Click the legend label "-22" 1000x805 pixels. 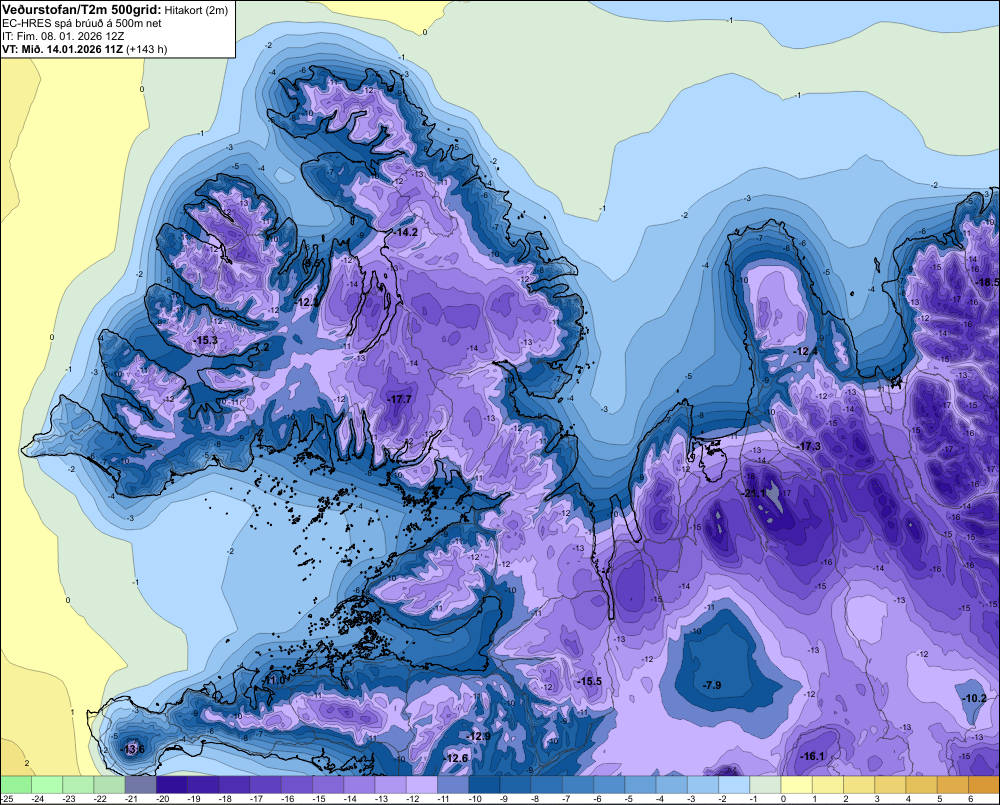(x=100, y=799)
